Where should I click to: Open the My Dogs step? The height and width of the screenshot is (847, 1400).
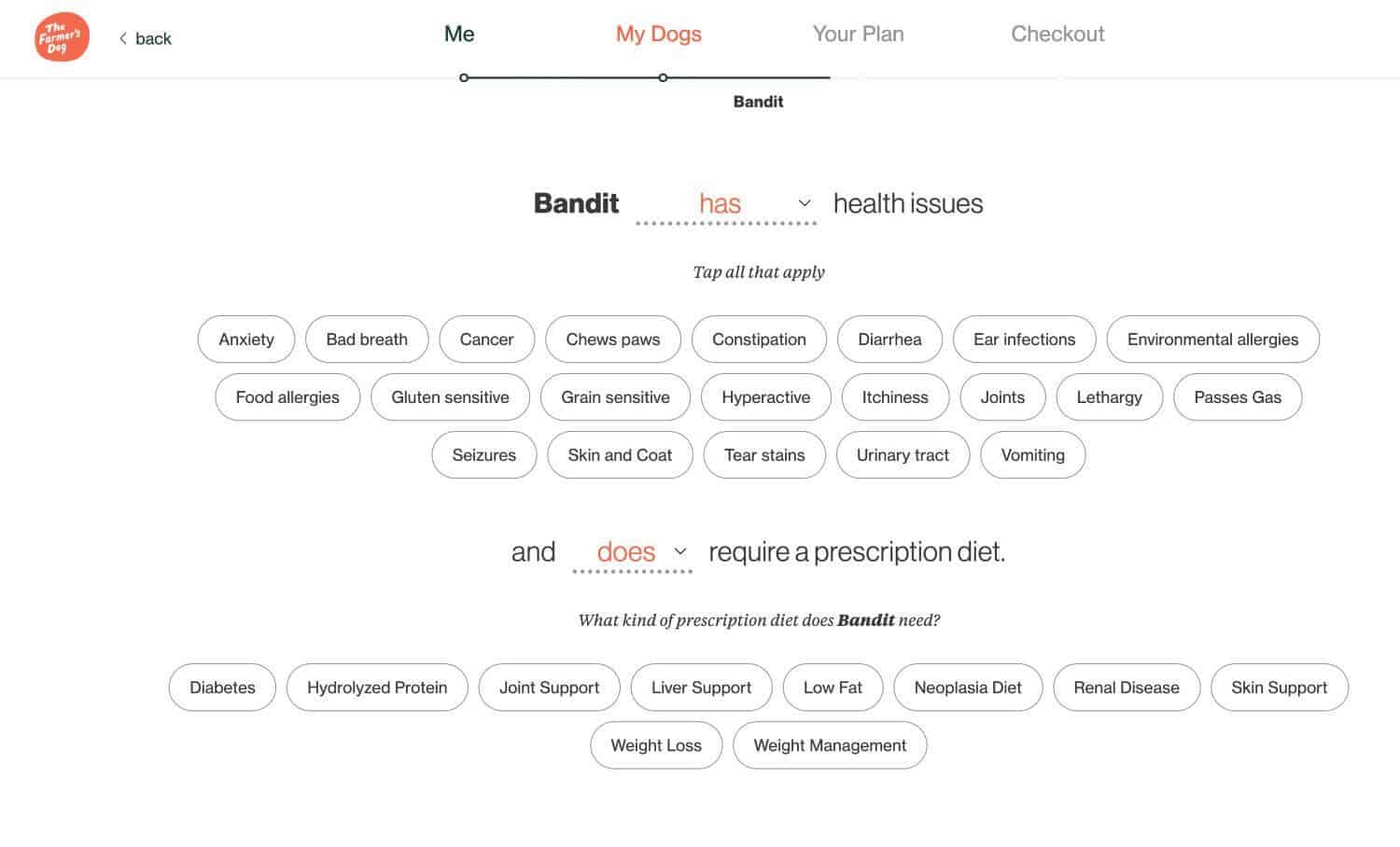pyautogui.click(x=659, y=35)
